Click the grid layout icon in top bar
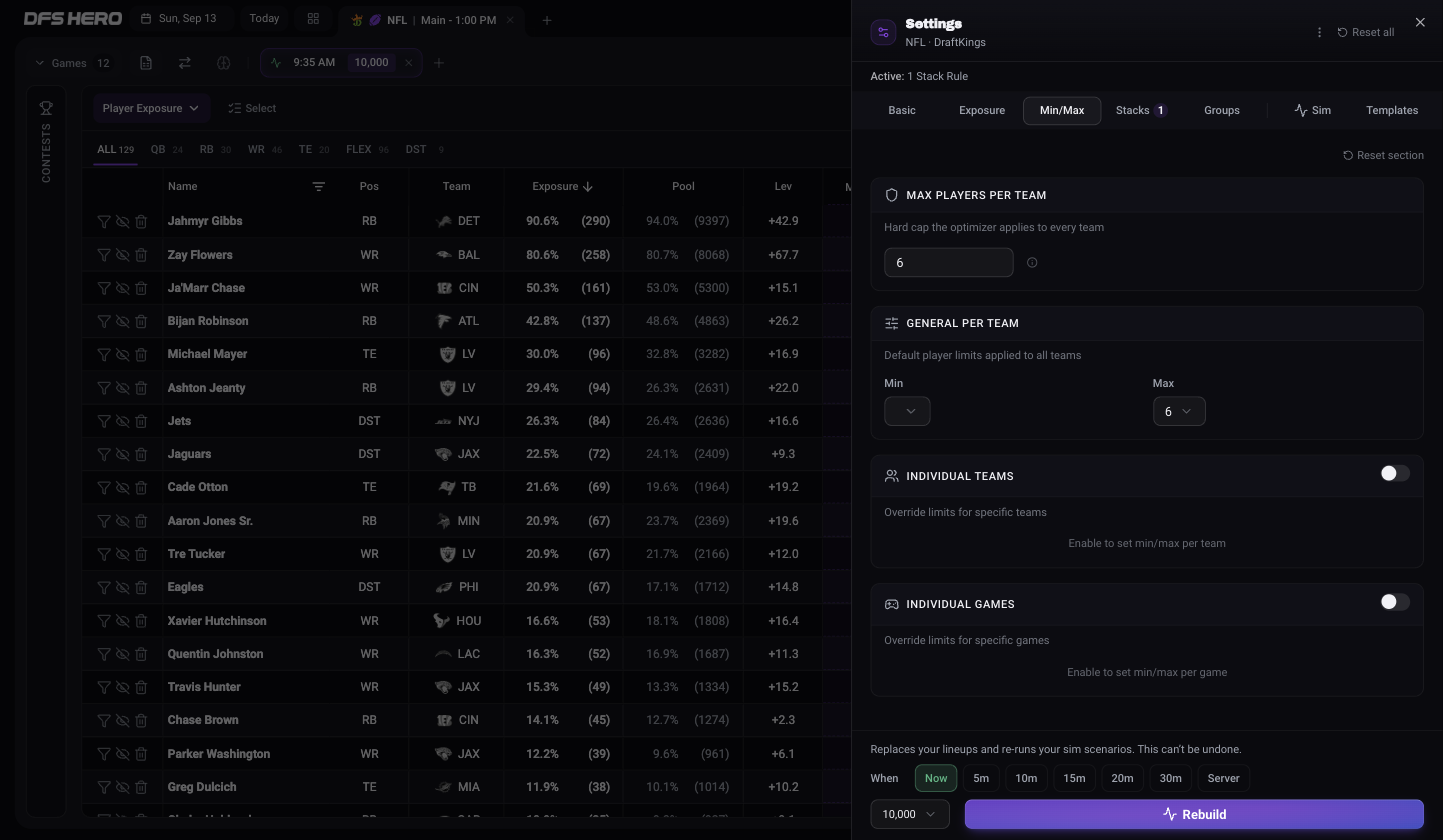The width and height of the screenshot is (1443, 840). pyautogui.click(x=313, y=19)
